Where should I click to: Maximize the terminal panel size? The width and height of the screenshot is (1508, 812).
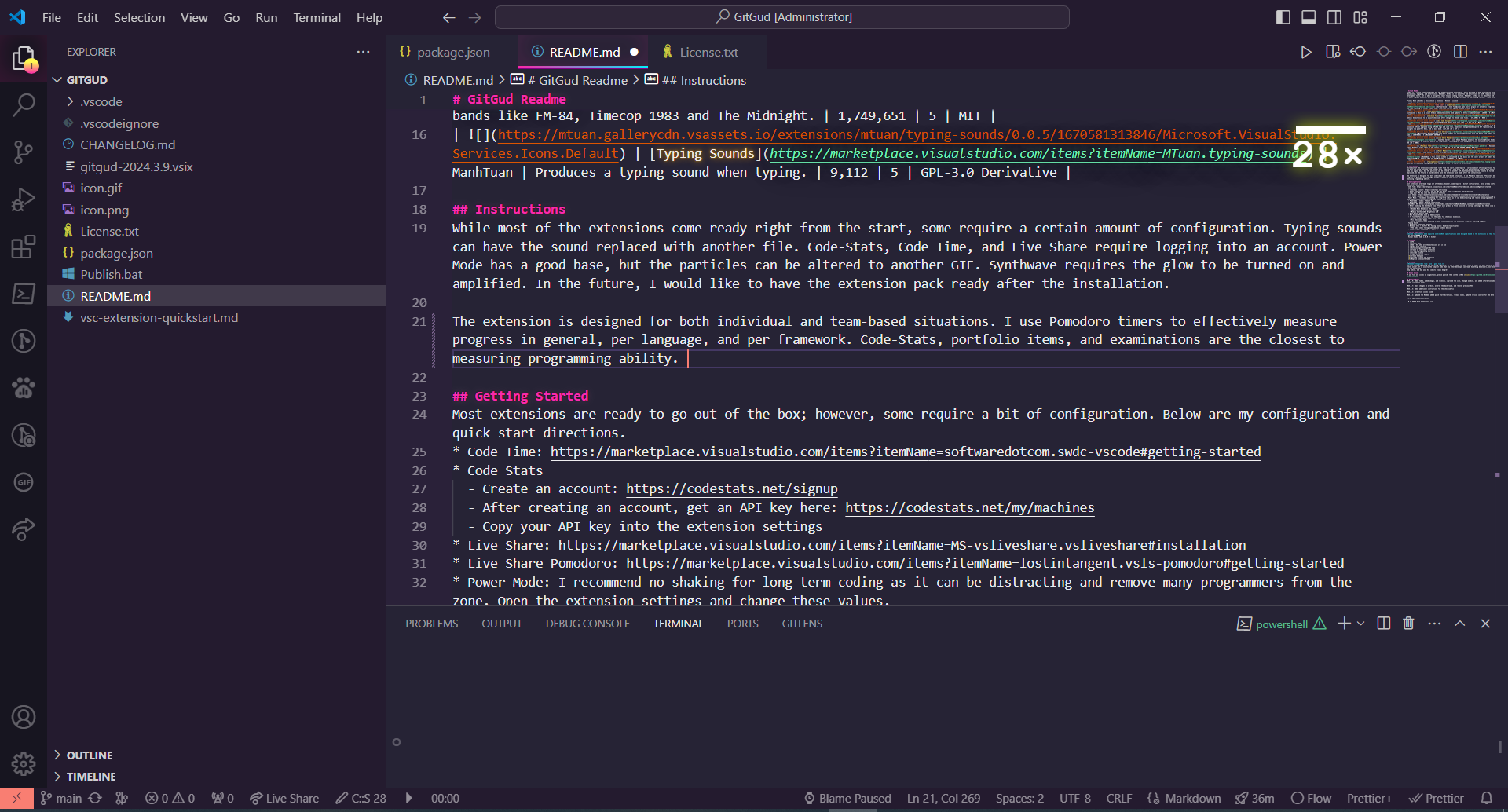click(1460, 624)
